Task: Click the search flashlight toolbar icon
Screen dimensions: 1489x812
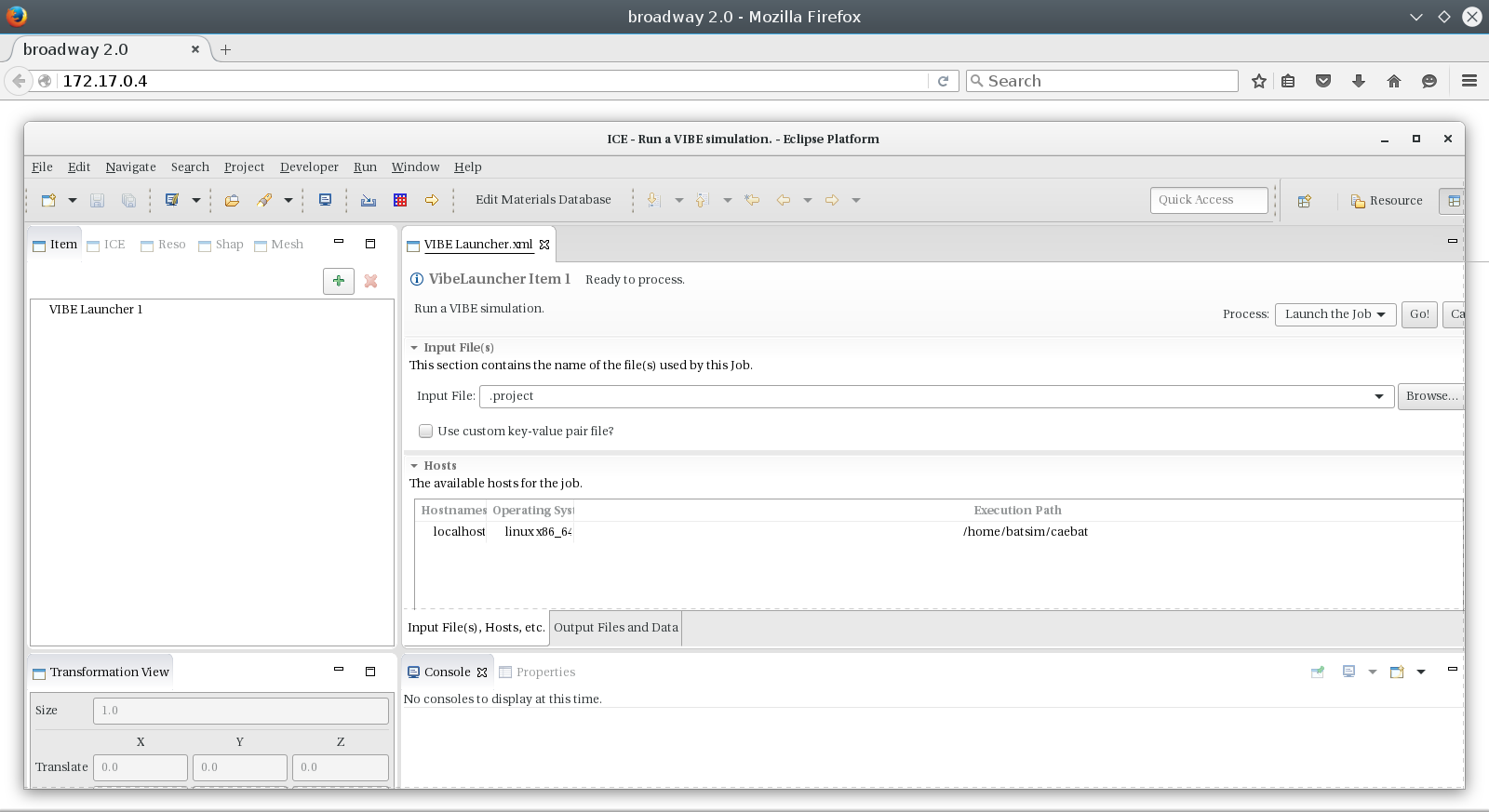Action: (264, 200)
